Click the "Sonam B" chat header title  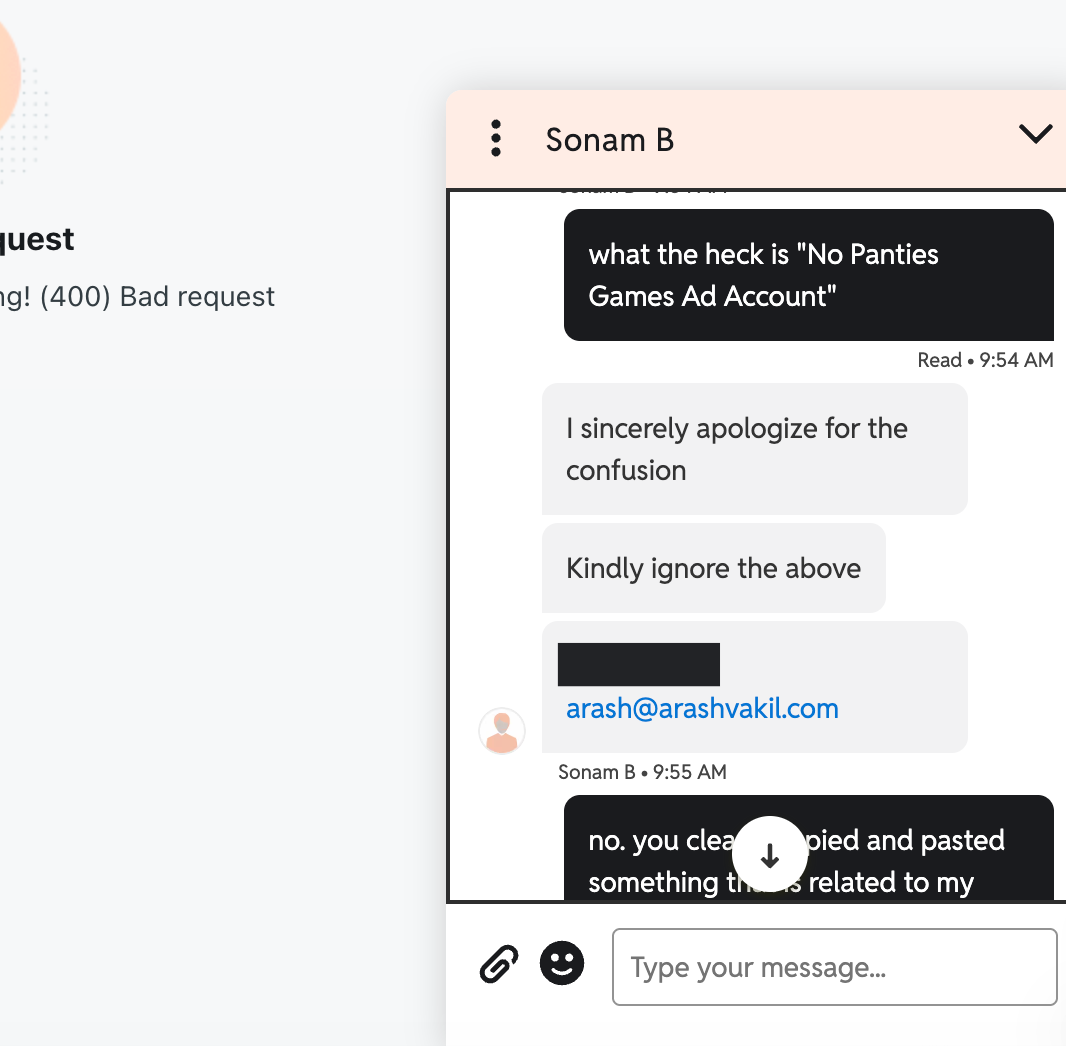point(609,140)
